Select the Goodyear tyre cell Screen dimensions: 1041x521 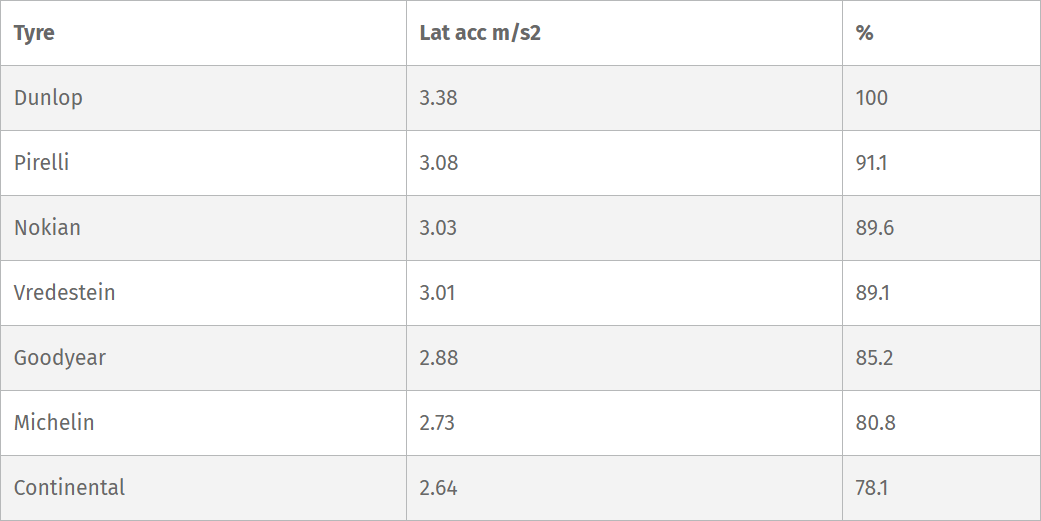tap(59, 358)
